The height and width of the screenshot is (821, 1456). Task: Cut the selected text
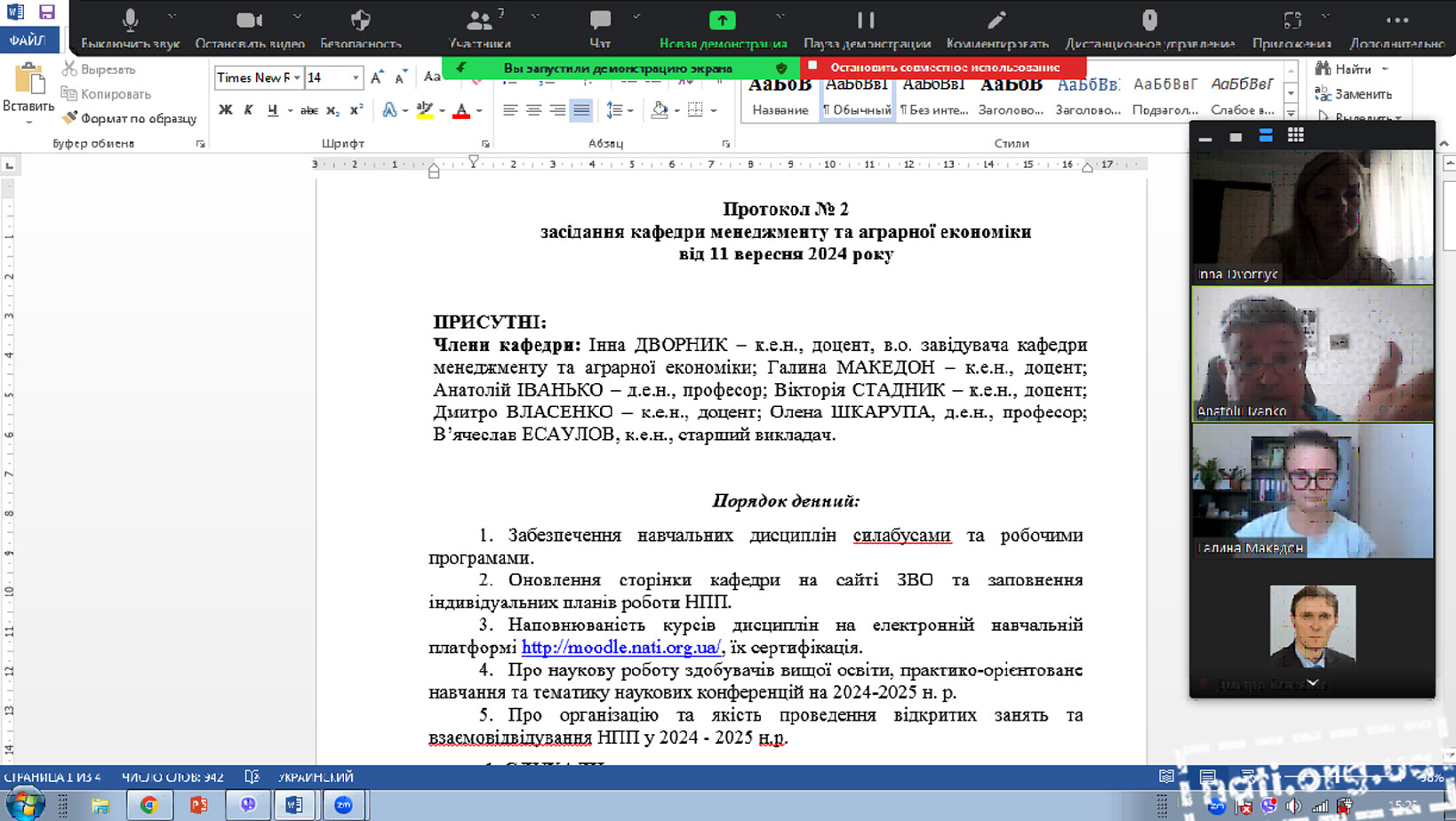pos(99,69)
